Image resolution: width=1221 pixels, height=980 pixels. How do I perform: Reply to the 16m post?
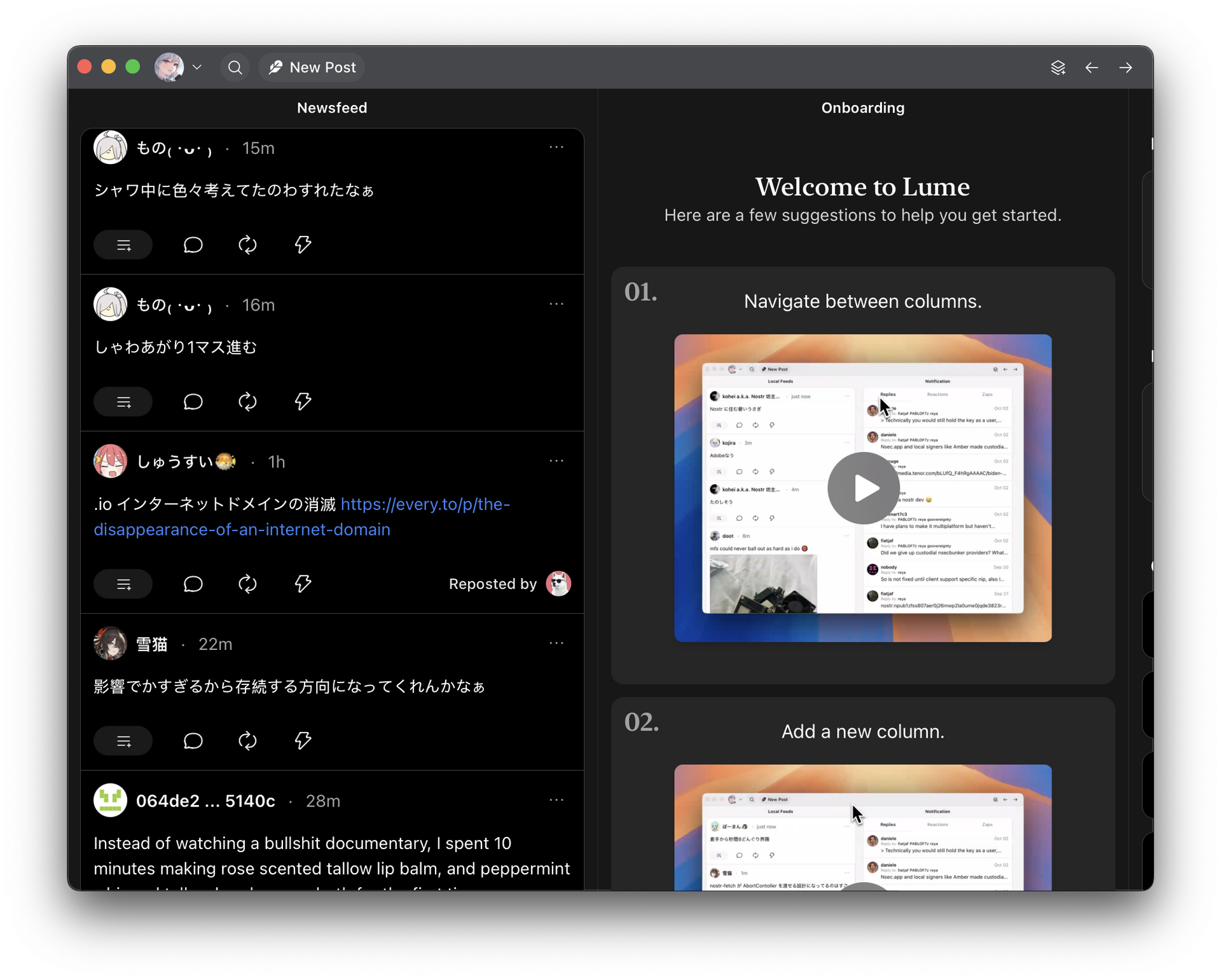pyautogui.click(x=193, y=402)
